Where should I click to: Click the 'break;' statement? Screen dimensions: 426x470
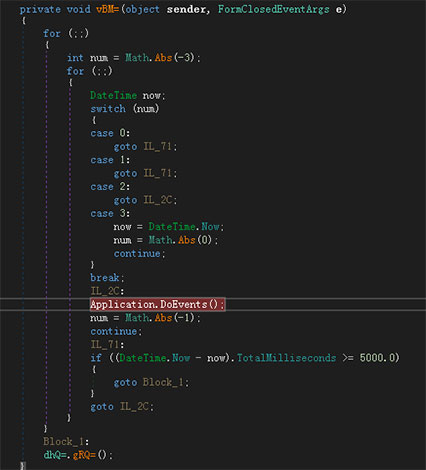coord(107,278)
